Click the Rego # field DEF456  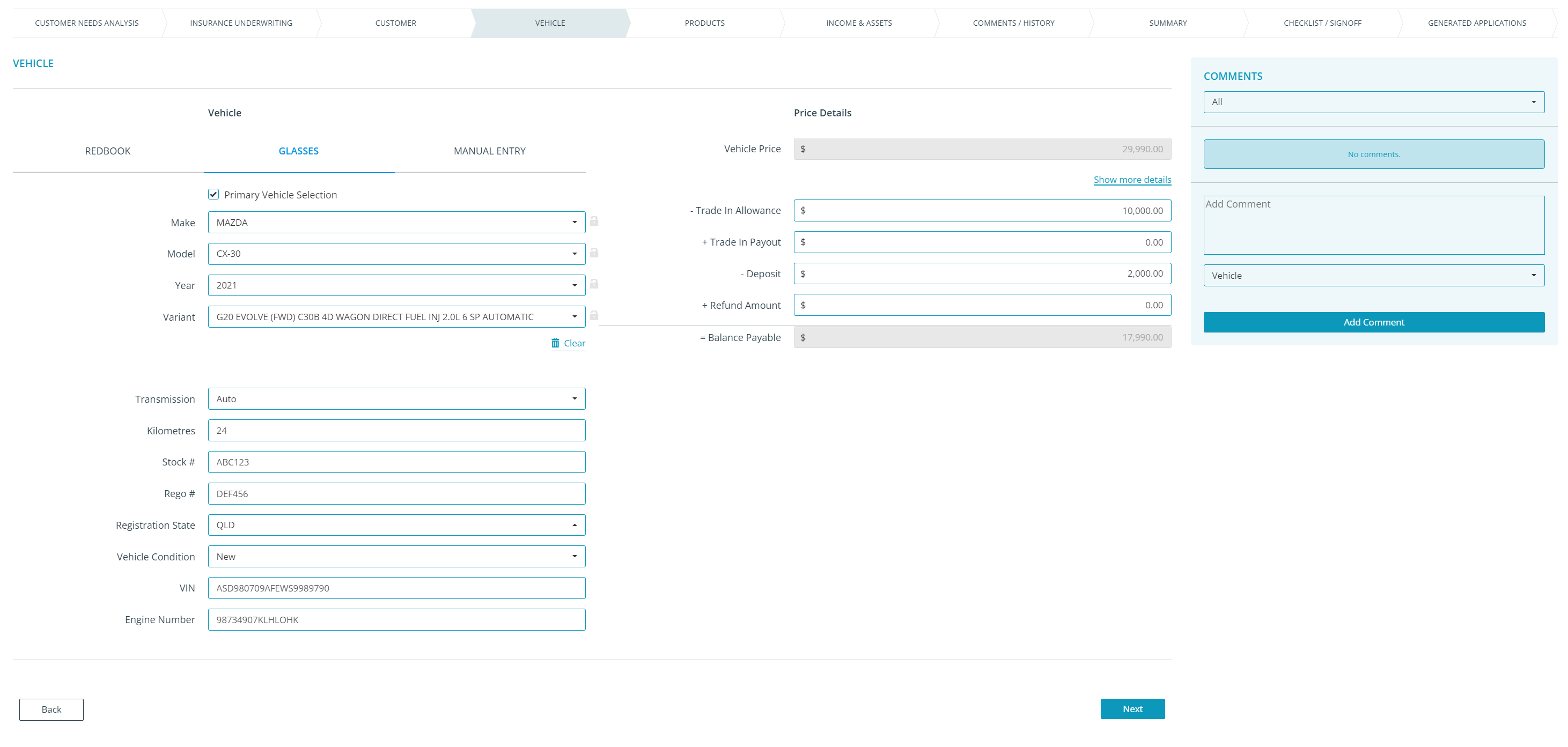tap(396, 494)
